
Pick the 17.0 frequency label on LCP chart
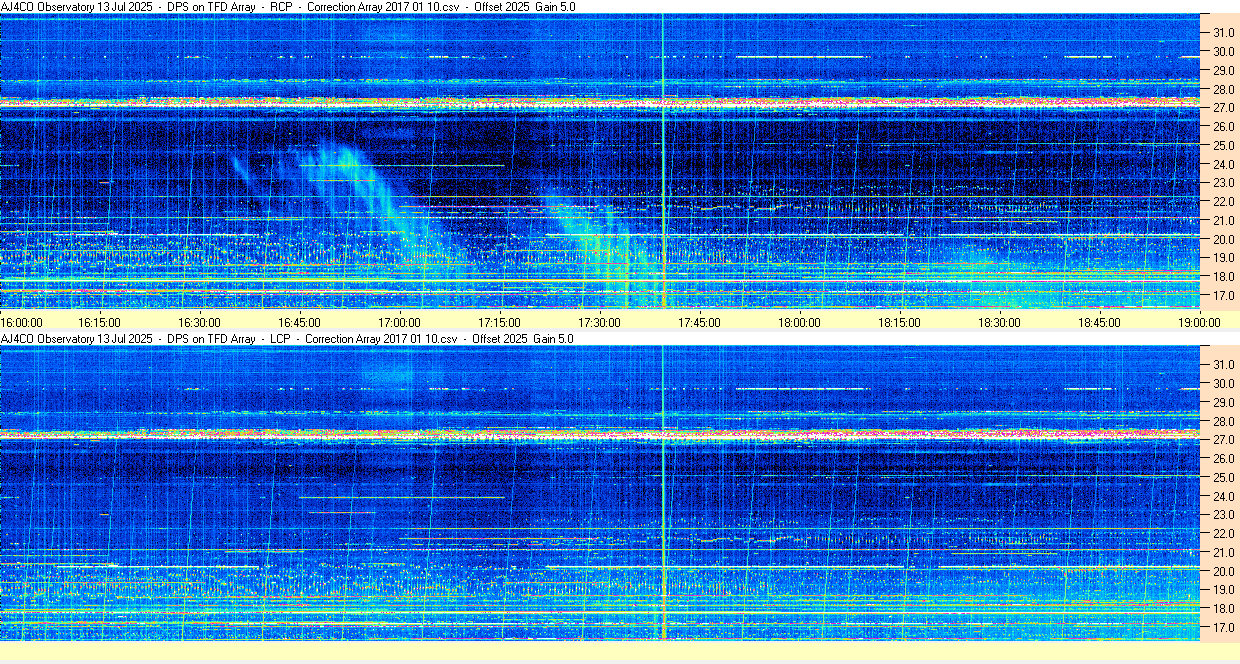pyautogui.click(x=1224, y=628)
